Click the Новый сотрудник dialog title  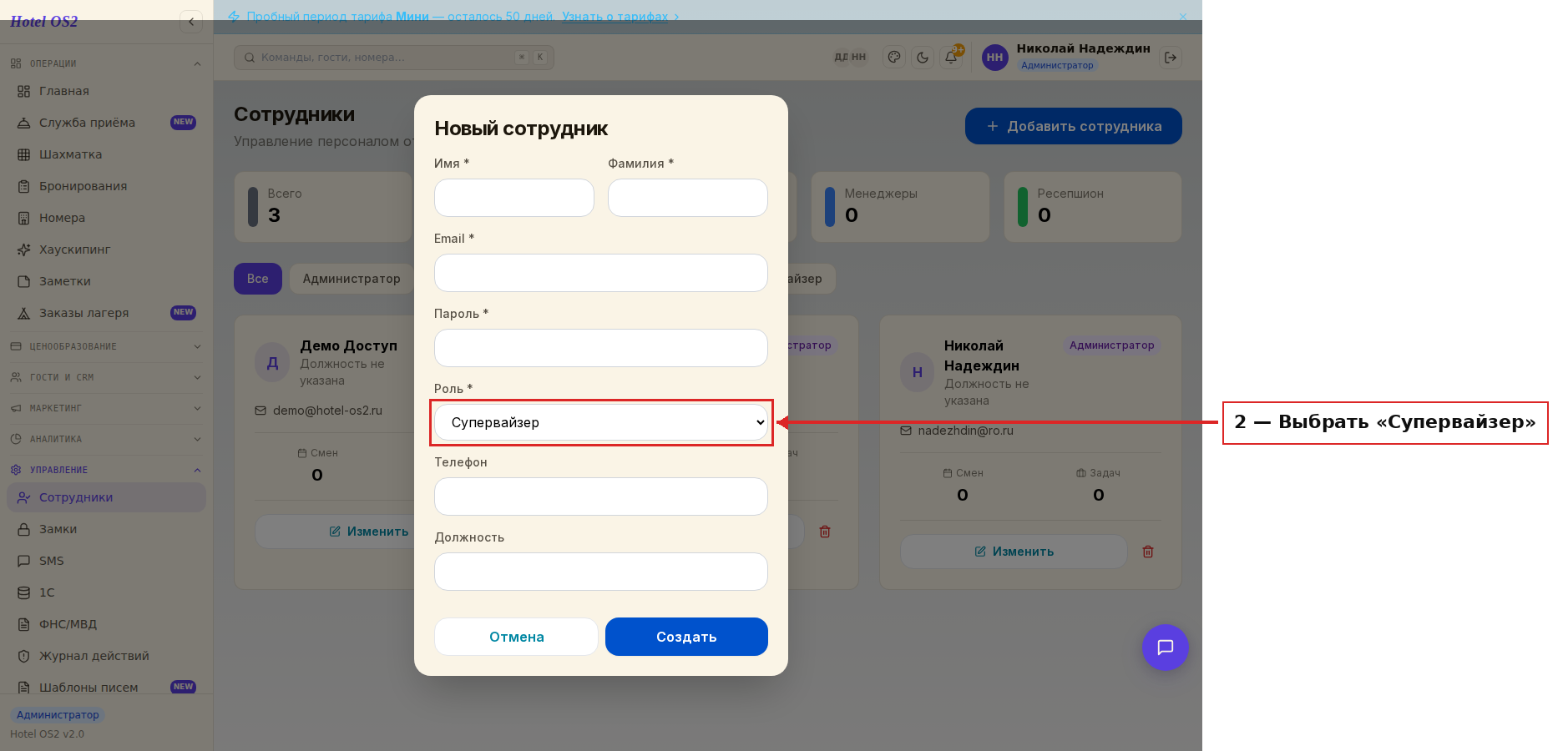(x=521, y=129)
